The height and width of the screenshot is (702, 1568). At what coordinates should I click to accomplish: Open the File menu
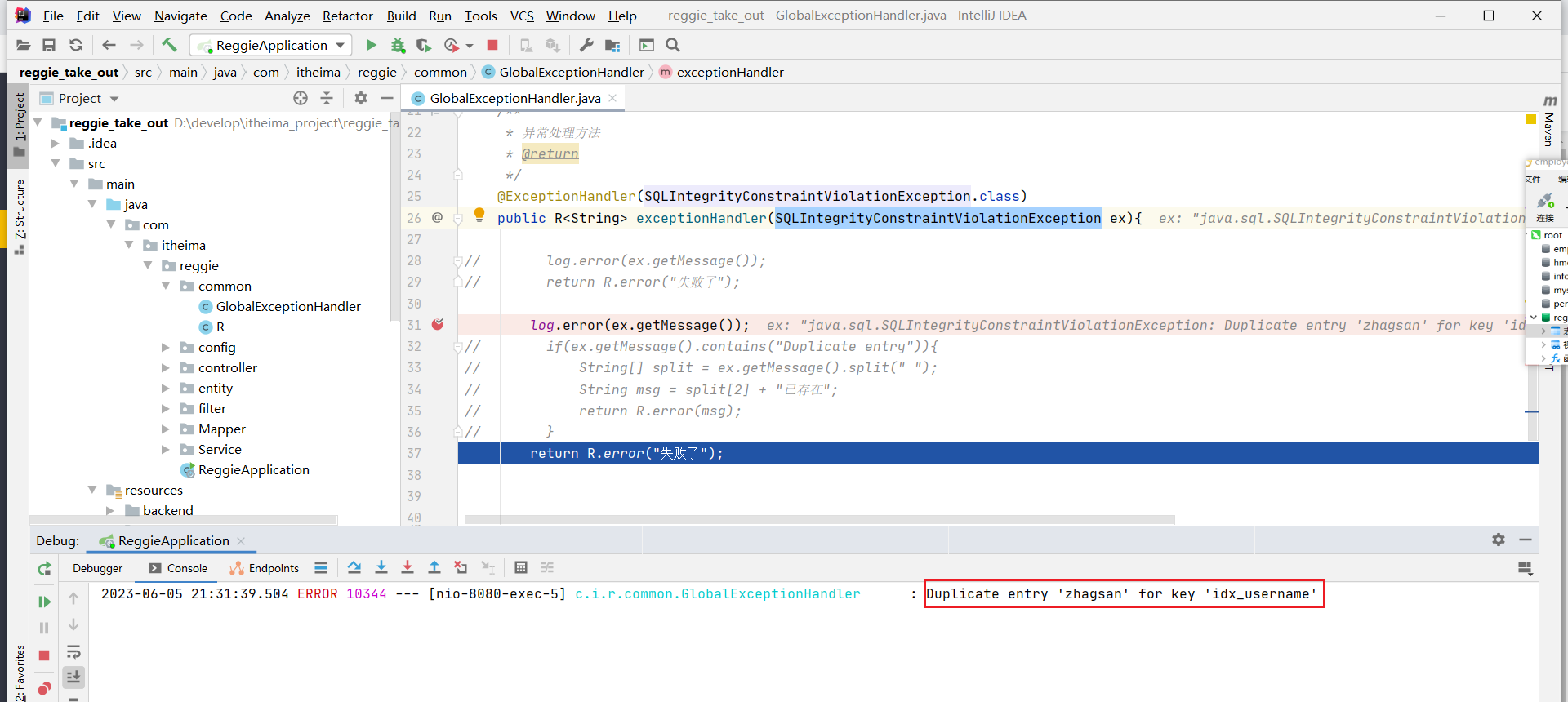(53, 16)
